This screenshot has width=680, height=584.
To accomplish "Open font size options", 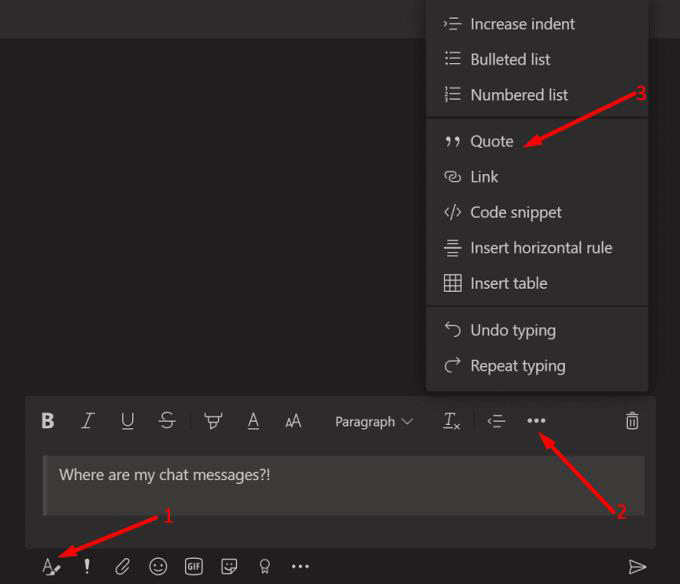I will click(293, 421).
